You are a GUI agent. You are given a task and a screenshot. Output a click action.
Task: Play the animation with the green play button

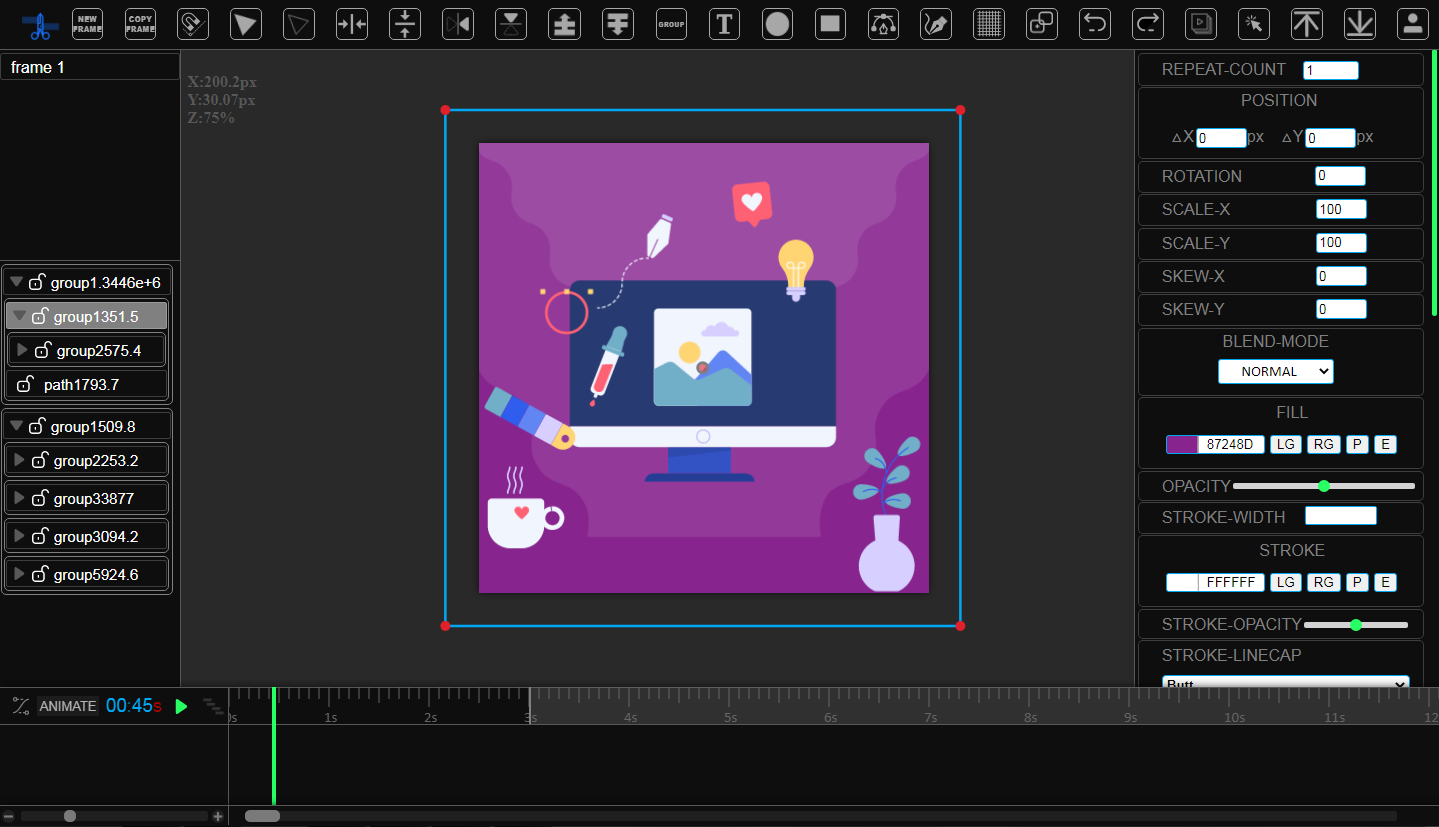point(181,706)
